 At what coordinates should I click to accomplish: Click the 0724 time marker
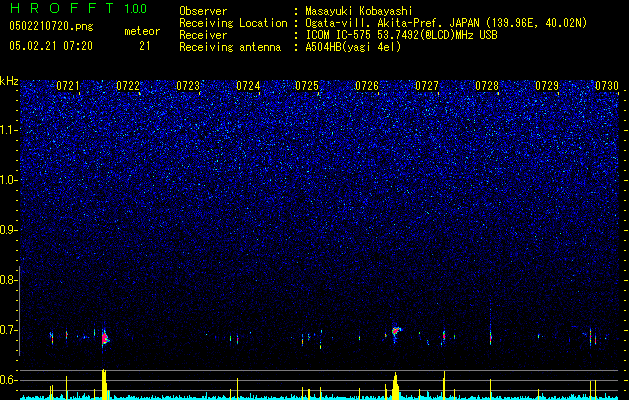pyautogui.click(x=248, y=86)
